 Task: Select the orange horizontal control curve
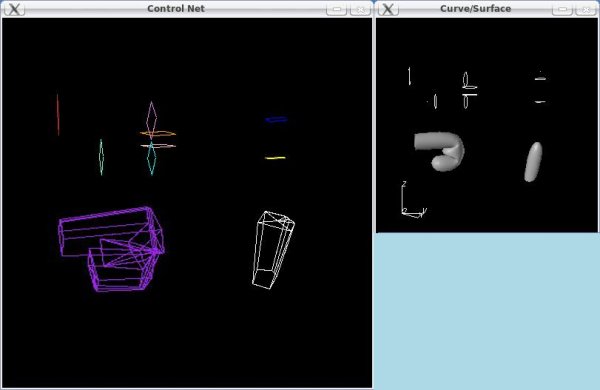pos(158,134)
